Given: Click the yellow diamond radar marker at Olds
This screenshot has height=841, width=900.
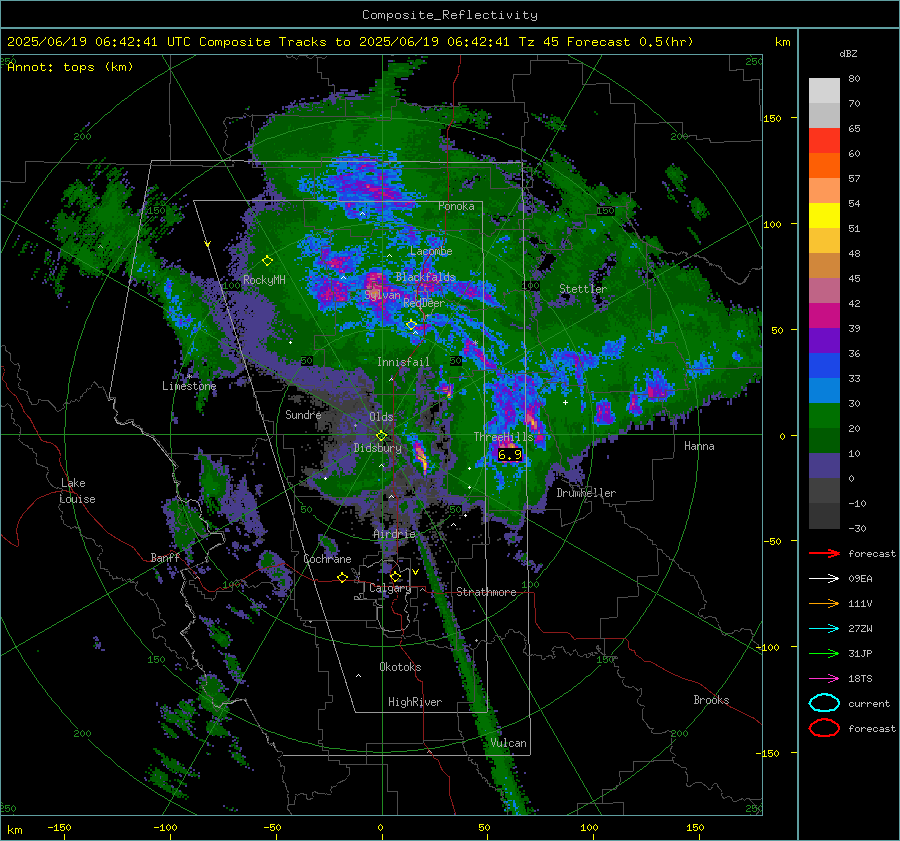Looking at the screenshot, I should 381,436.
